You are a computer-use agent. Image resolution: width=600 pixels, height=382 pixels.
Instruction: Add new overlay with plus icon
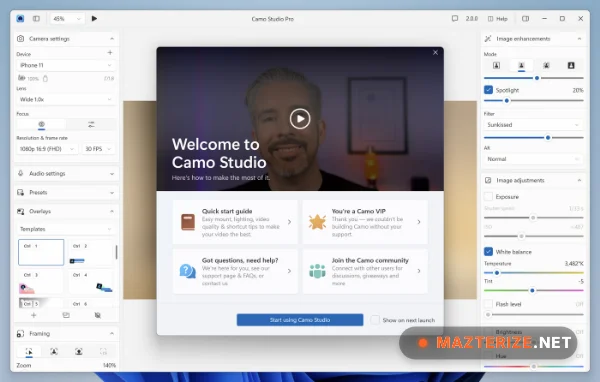(x=34, y=315)
